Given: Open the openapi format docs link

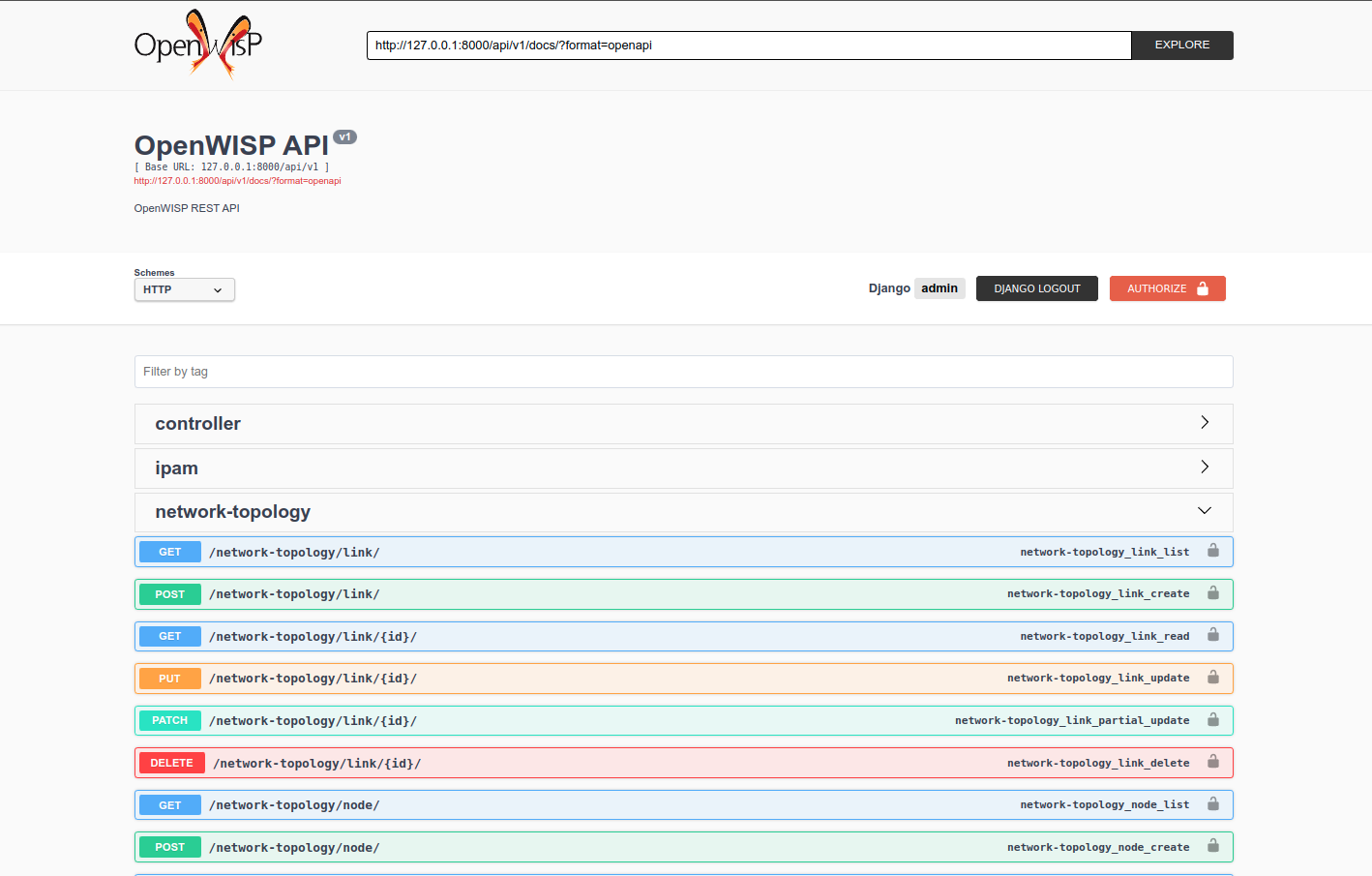Looking at the screenshot, I should point(237,181).
